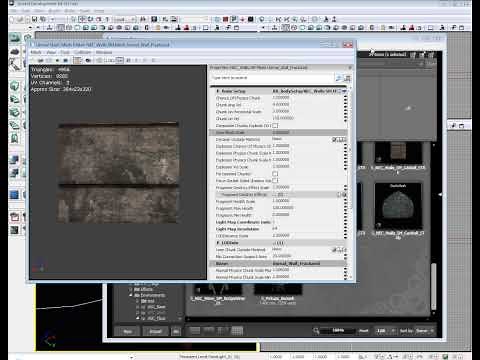The height and width of the screenshot is (360, 480).
Task: Click the fractured wall mesh preview
Action: pos(118,172)
